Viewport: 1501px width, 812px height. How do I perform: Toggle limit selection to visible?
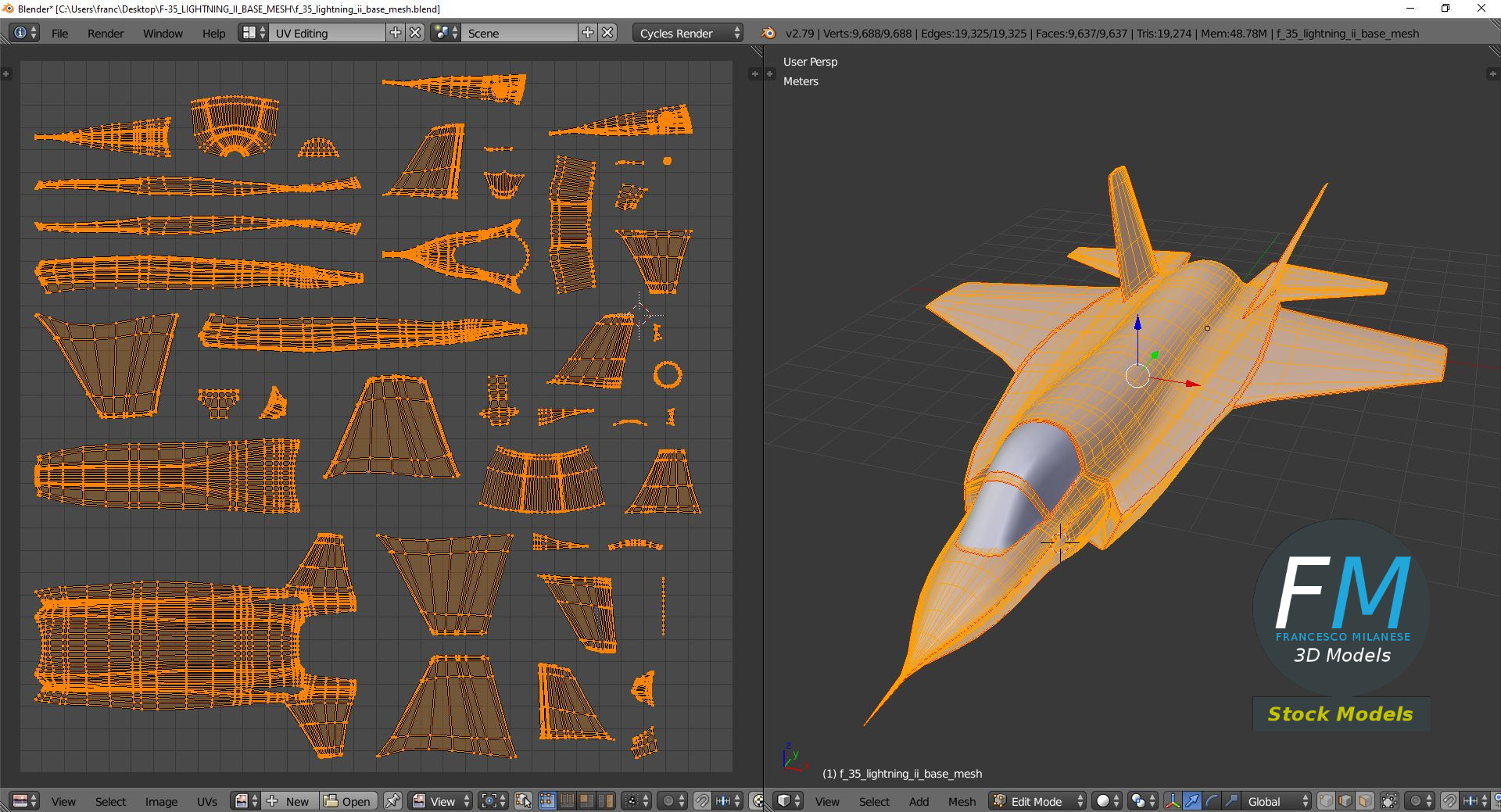[1389, 801]
